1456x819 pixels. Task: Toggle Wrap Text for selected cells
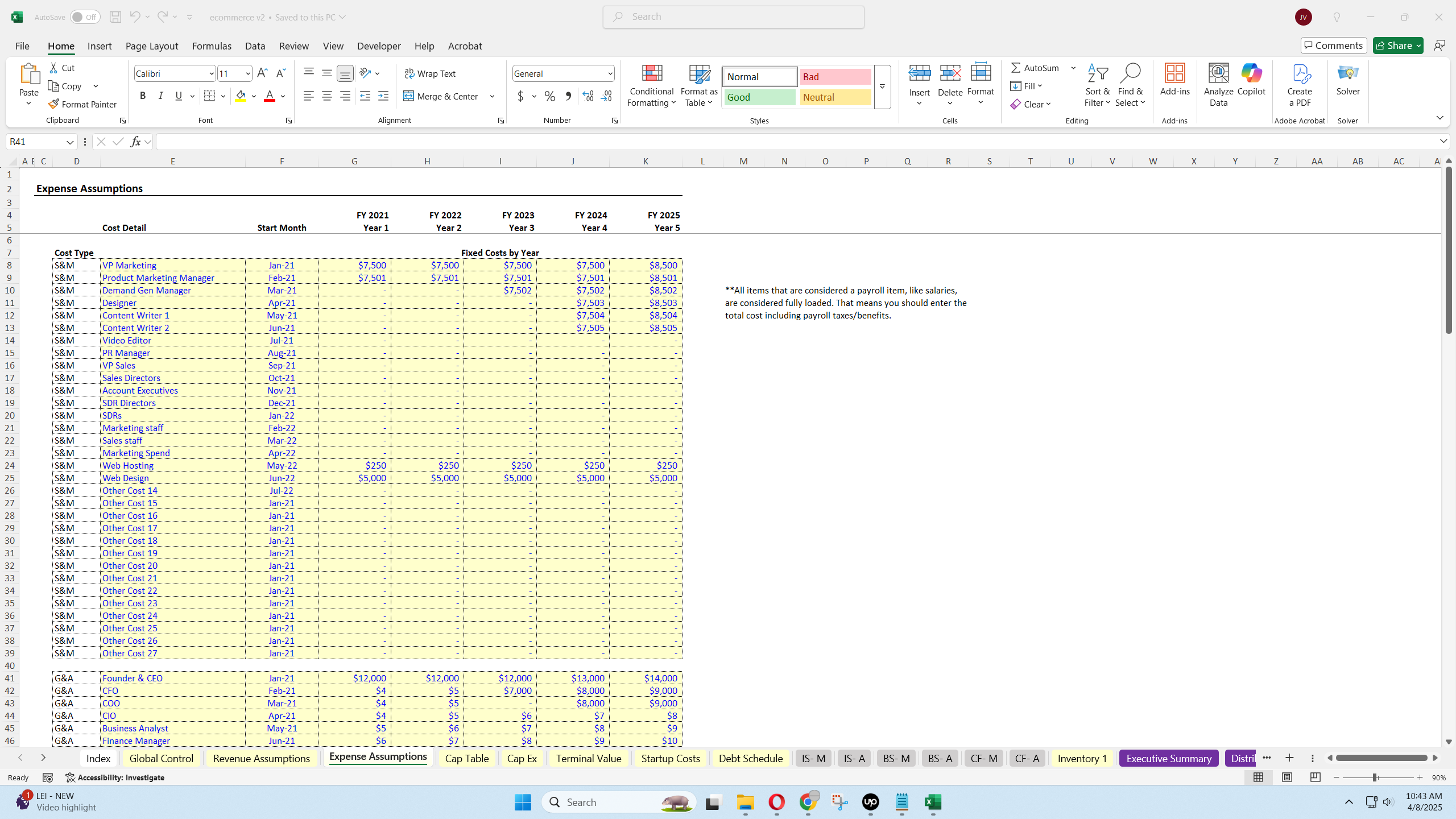(430, 73)
